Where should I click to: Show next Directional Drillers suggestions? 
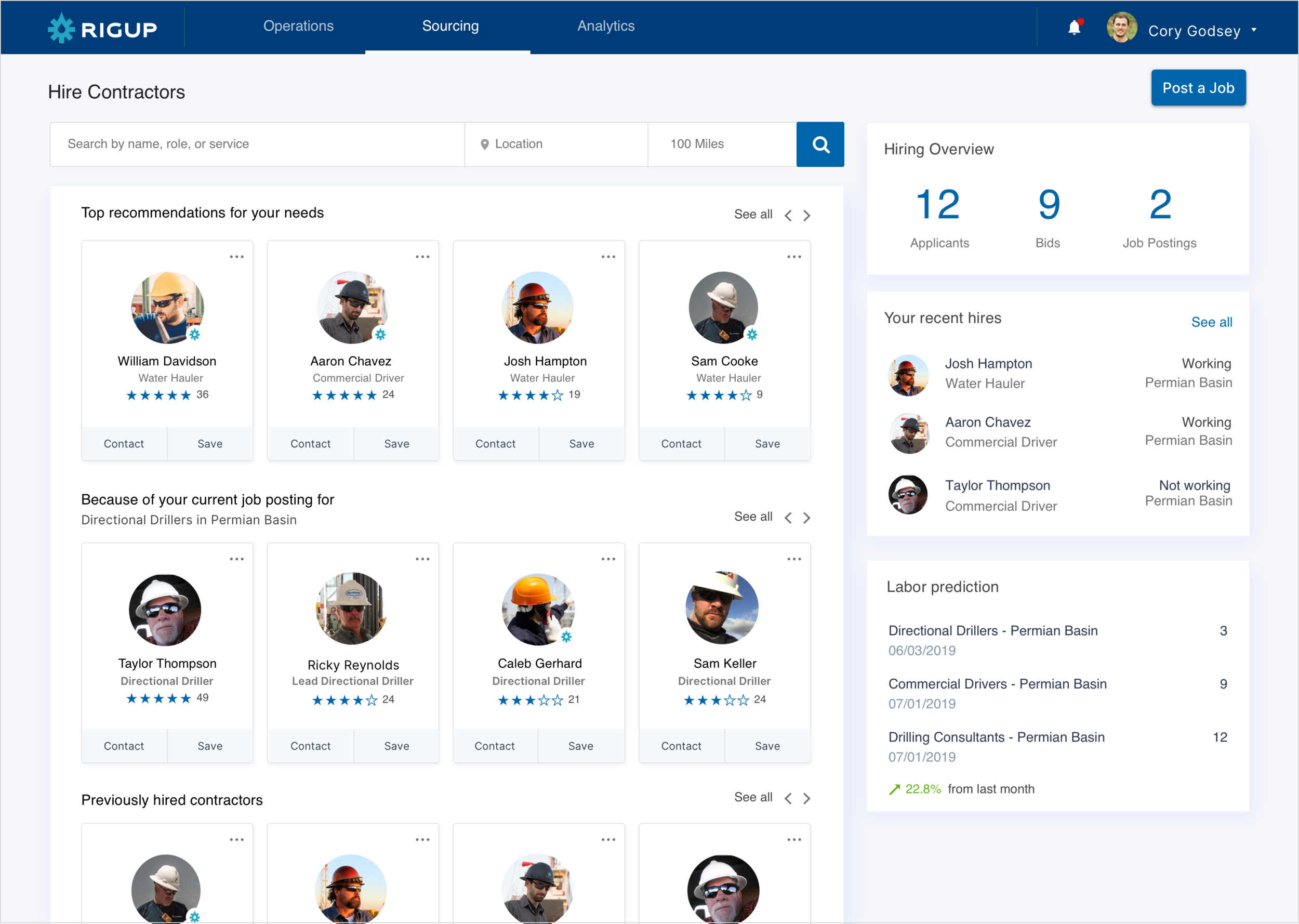pos(807,518)
